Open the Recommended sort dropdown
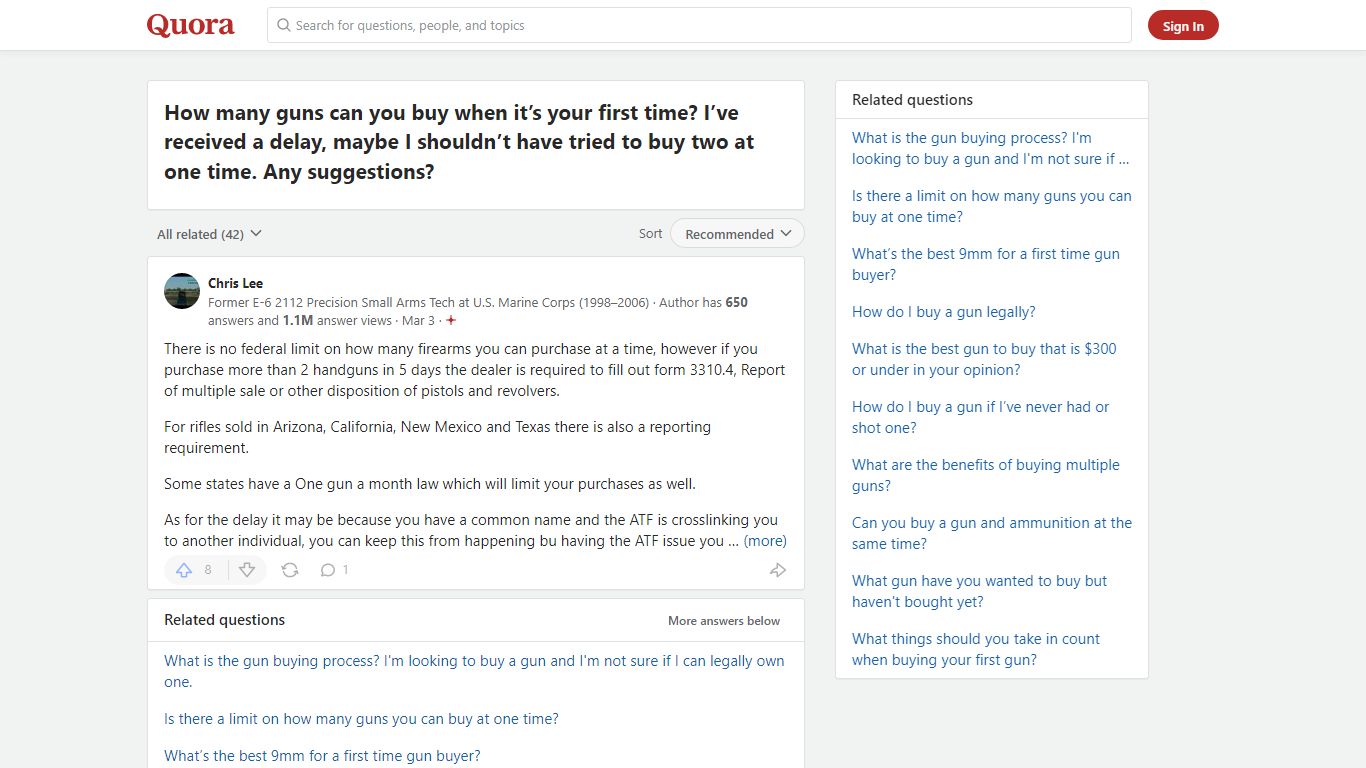The height and width of the screenshot is (768, 1366). pyautogui.click(x=737, y=234)
